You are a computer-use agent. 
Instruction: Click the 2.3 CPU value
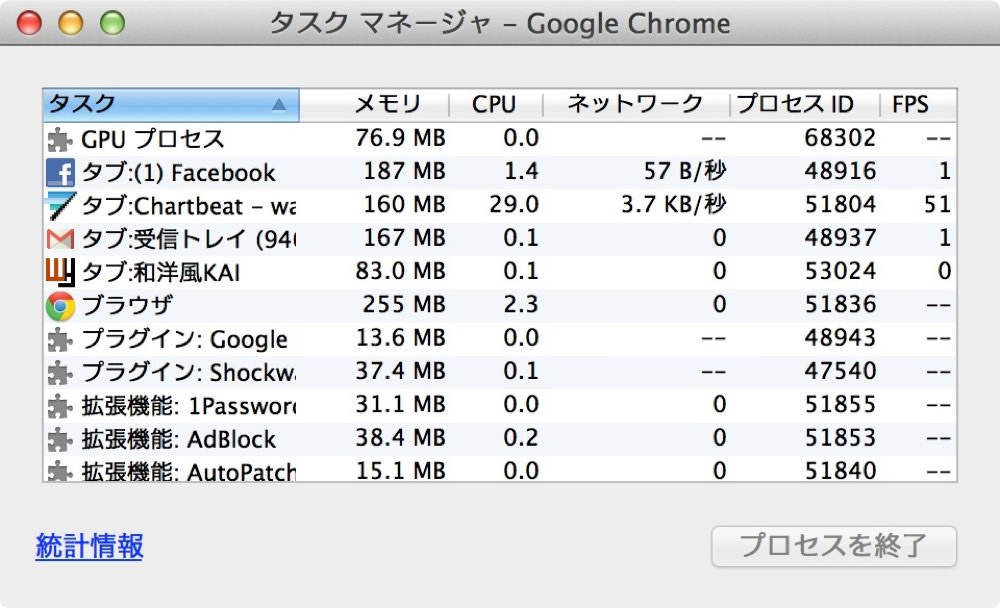tap(521, 304)
